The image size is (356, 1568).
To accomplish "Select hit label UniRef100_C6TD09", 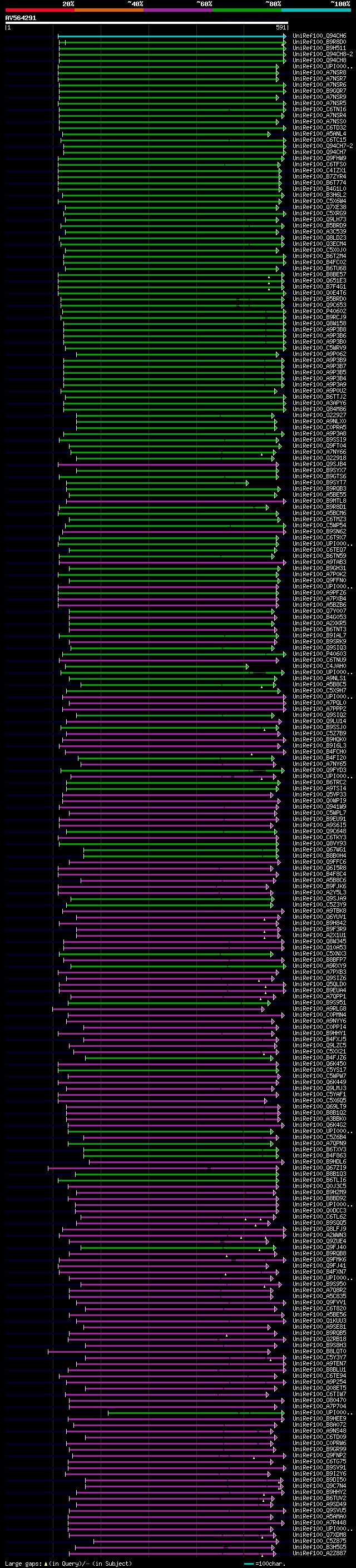I will click(x=319, y=1437).
